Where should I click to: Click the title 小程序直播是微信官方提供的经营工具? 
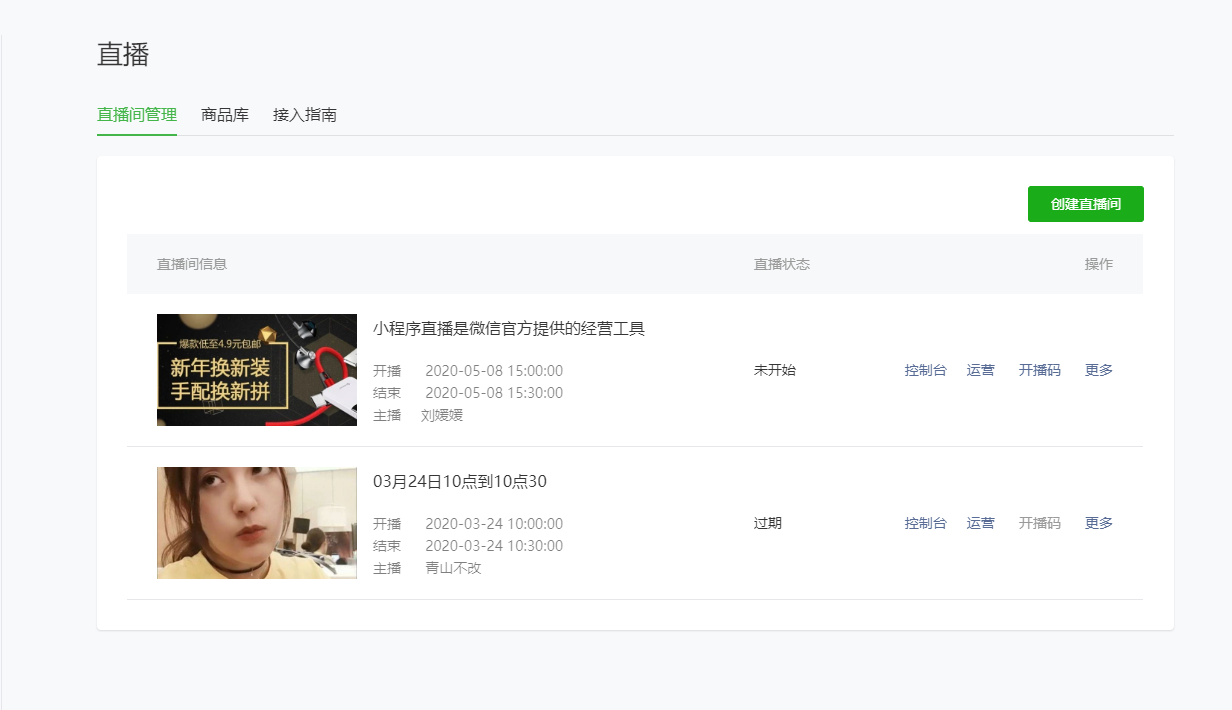point(508,329)
